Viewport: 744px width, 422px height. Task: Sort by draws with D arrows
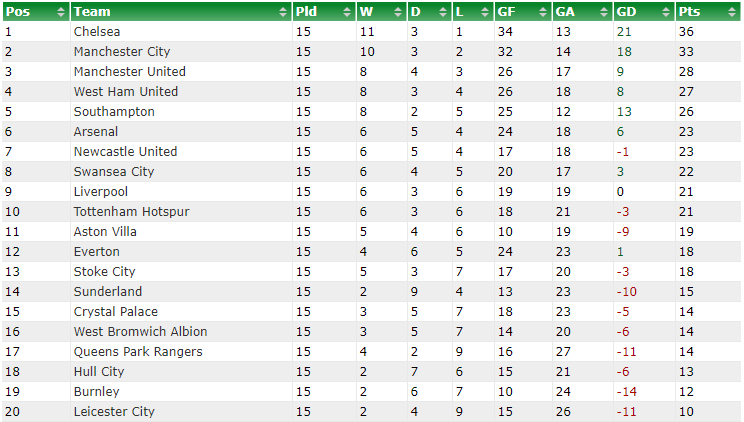point(443,12)
